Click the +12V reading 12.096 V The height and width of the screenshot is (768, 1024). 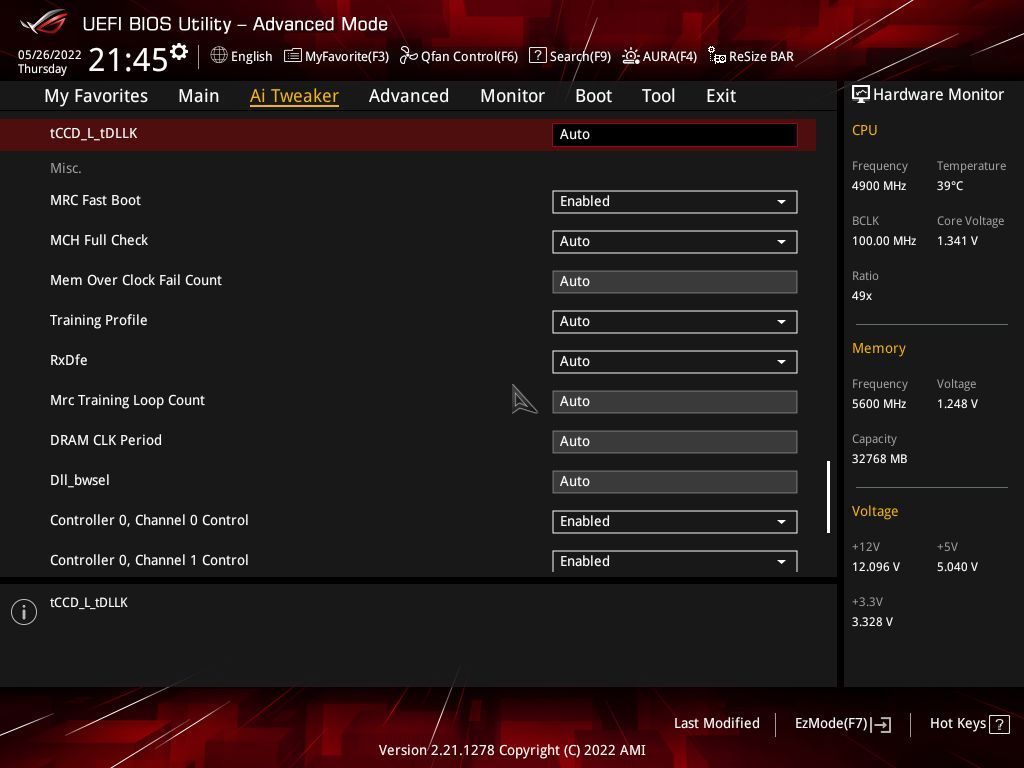click(875, 567)
